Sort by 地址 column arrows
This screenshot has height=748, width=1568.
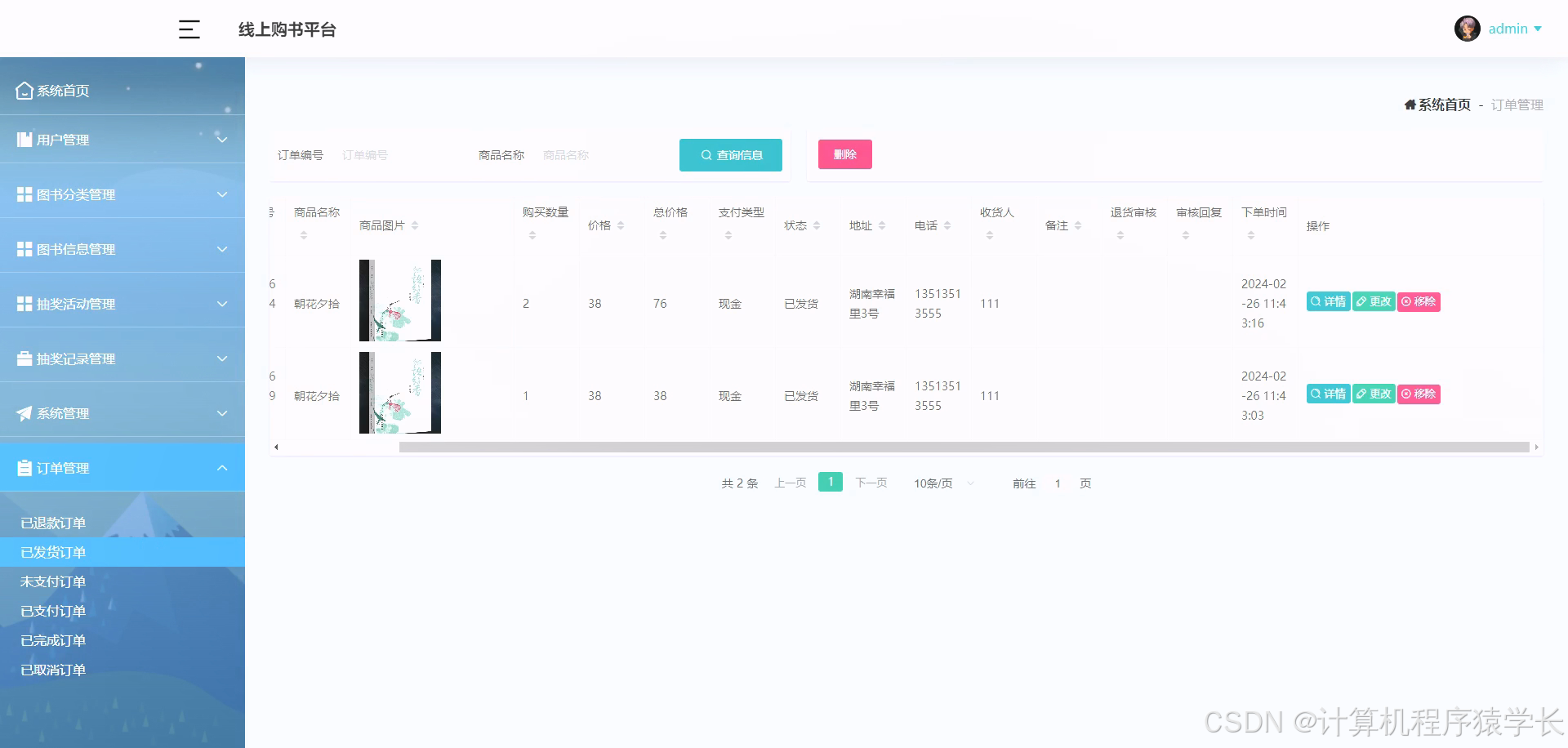click(x=882, y=225)
